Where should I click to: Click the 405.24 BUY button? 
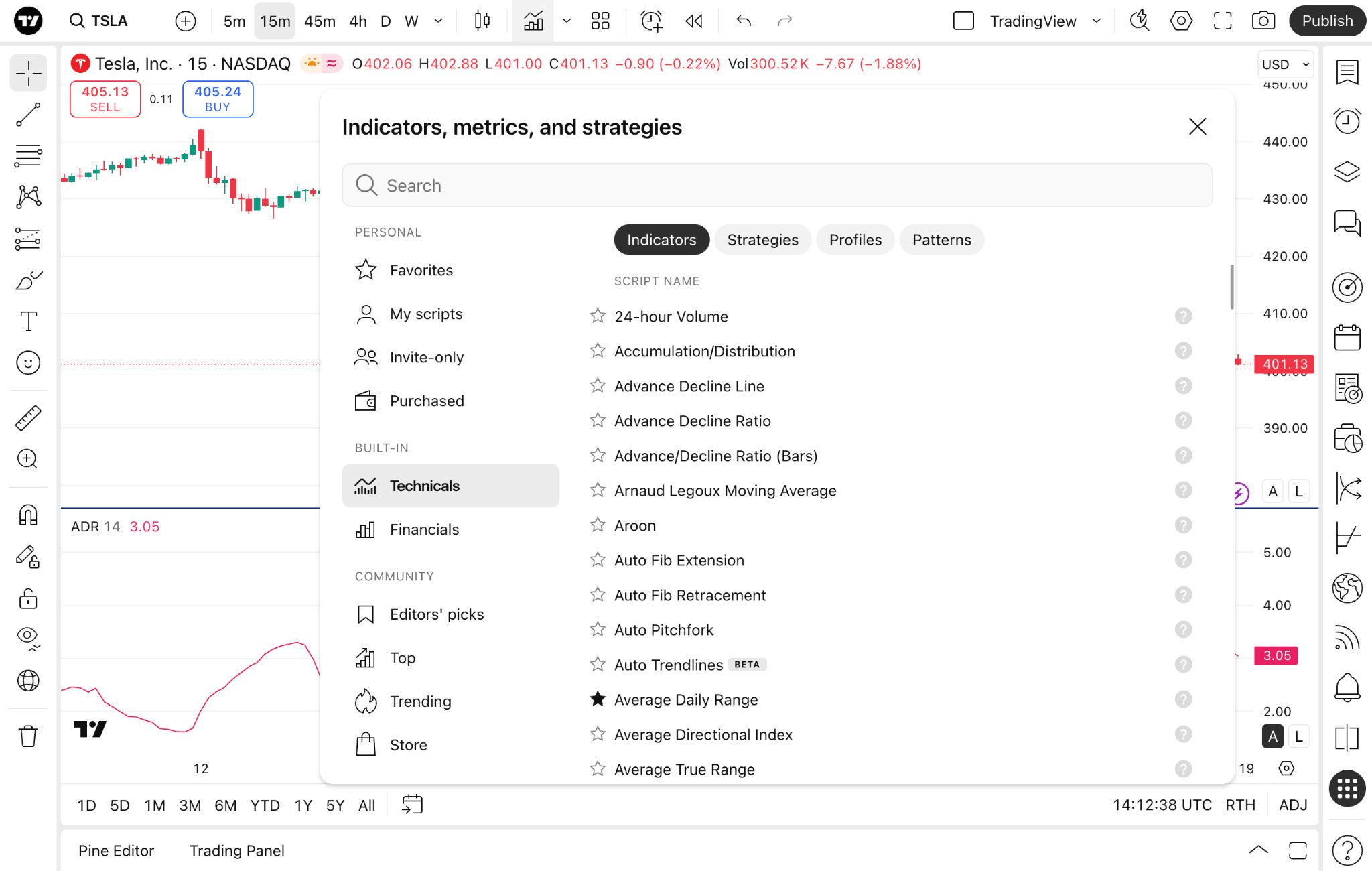pos(217,99)
